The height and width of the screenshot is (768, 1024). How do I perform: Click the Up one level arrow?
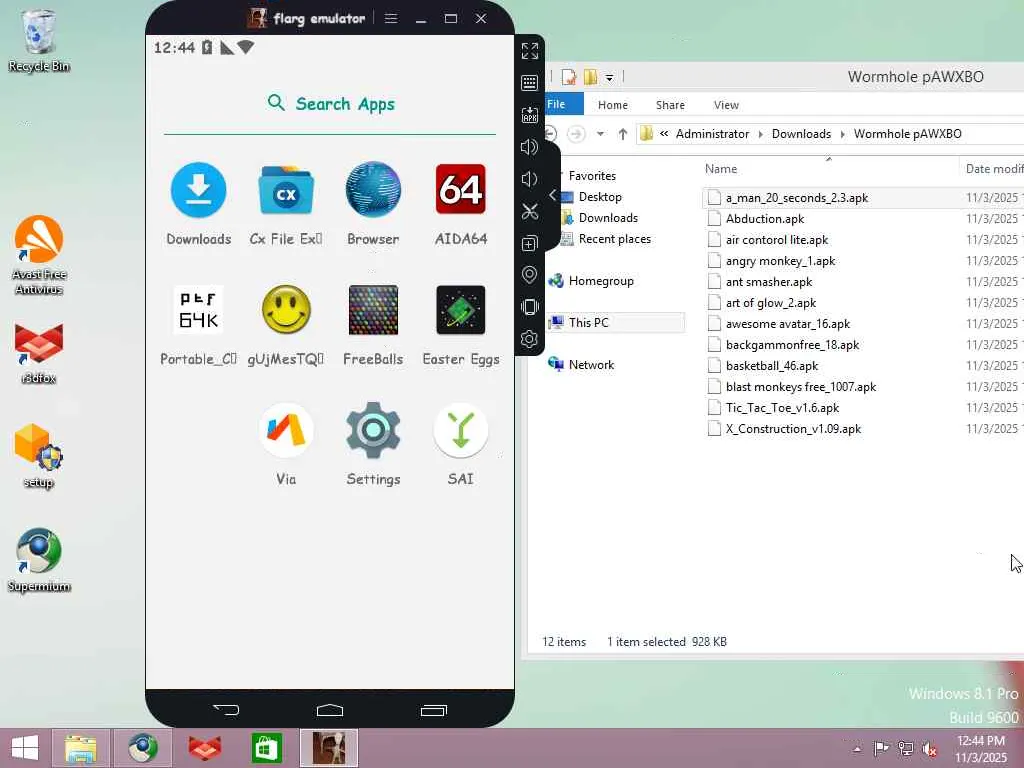[x=622, y=134]
